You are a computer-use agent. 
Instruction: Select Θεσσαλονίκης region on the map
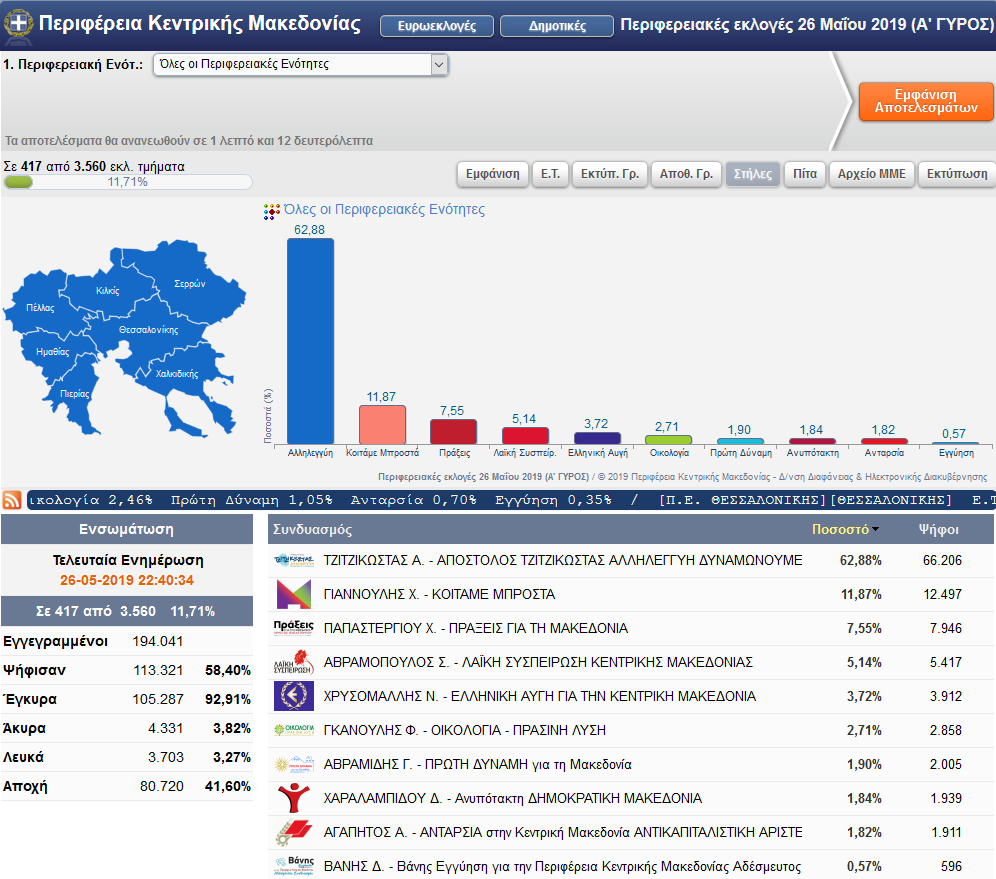pos(147,329)
